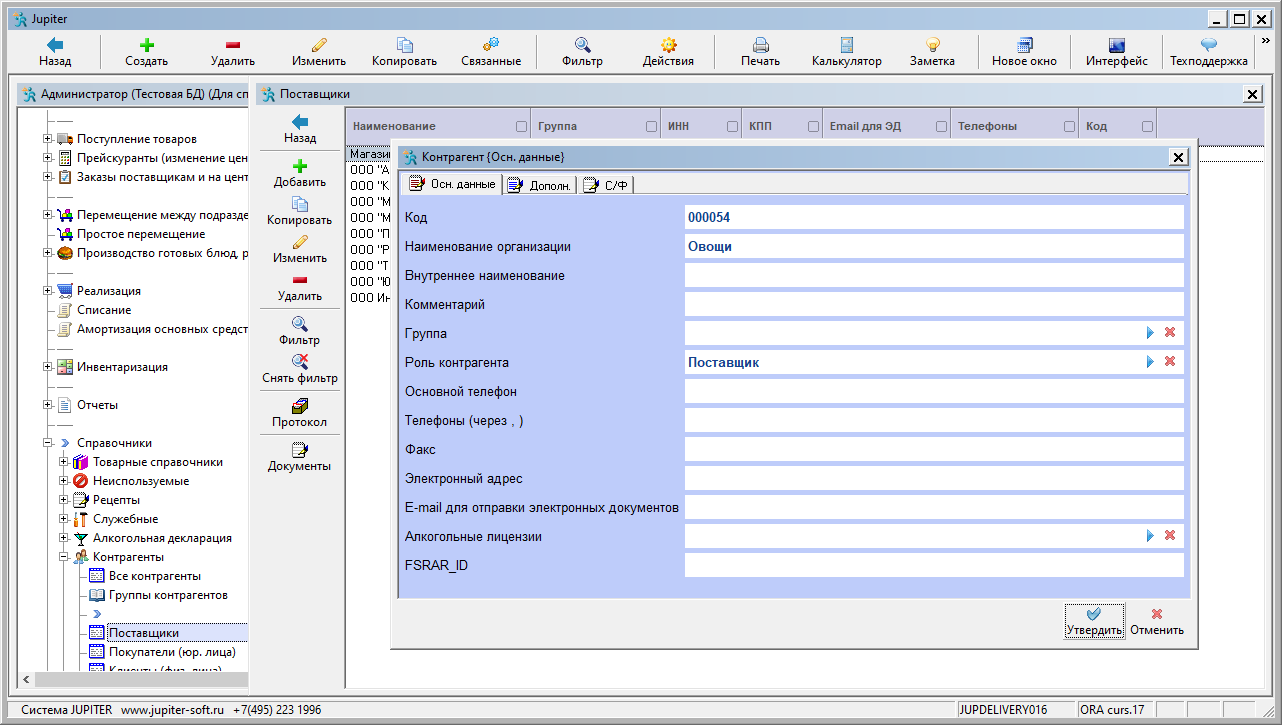This screenshot has height=725, width=1282.
Task: Click the Наименование организации input field
Action: tap(934, 246)
